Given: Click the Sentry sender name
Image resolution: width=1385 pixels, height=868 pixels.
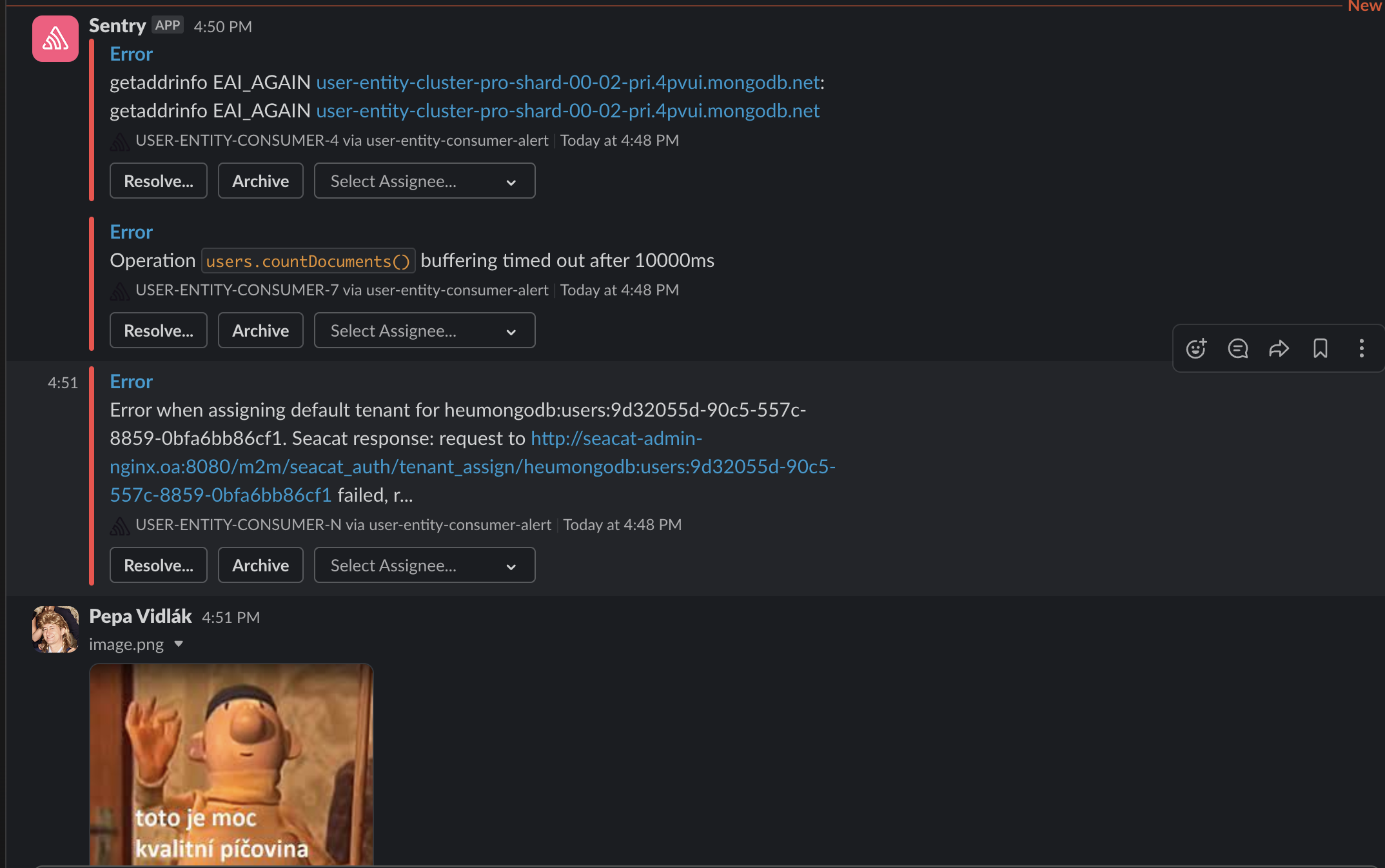Looking at the screenshot, I should [x=117, y=26].
